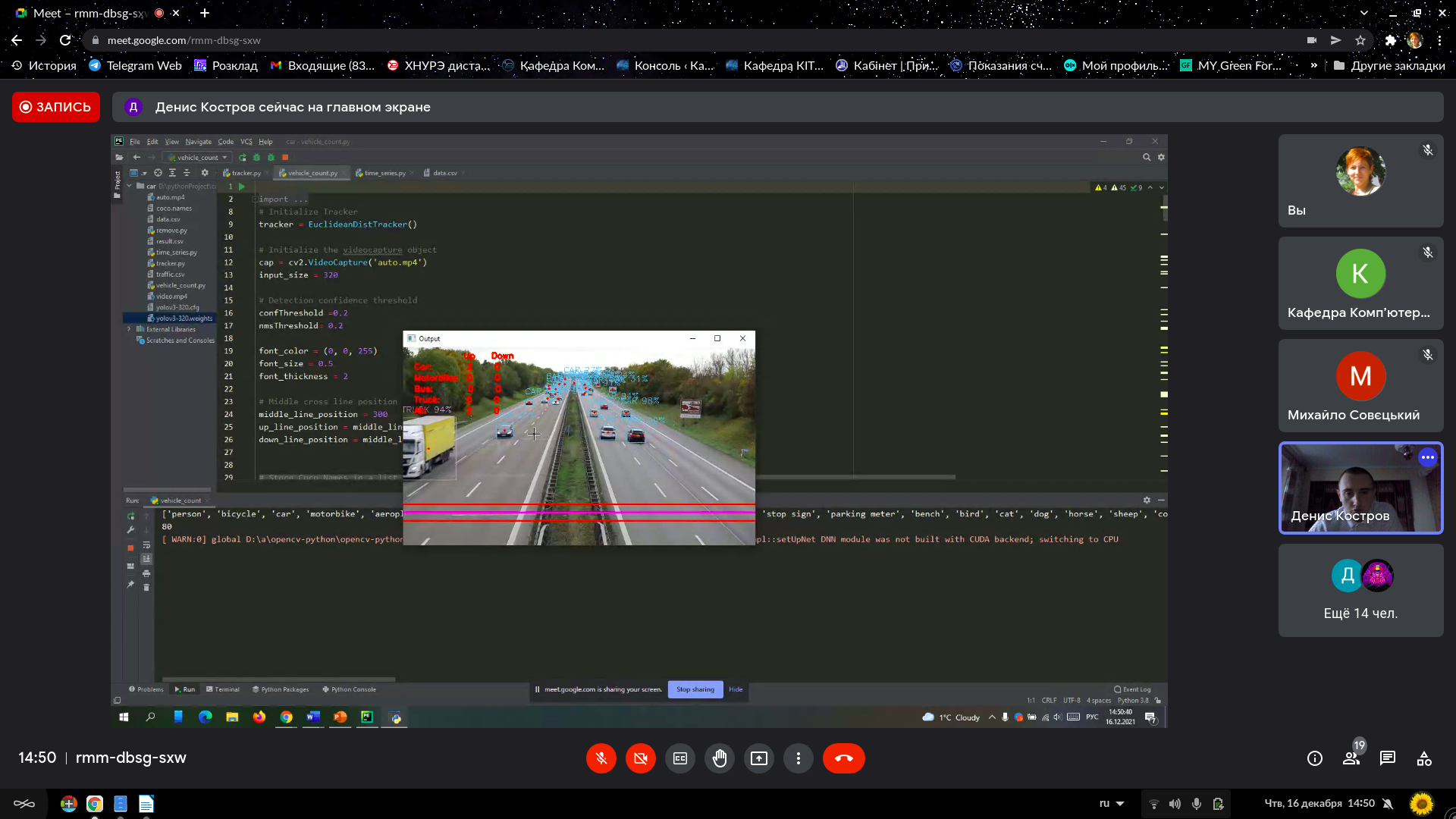Open the Telegram Web bookmark
Screen dimensions: 1456x819
[136, 65]
